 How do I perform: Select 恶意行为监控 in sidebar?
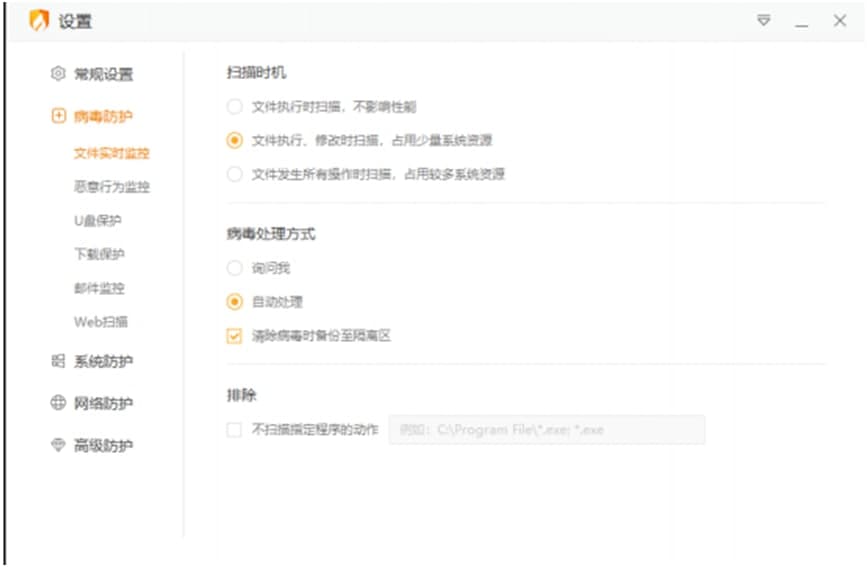pyautogui.click(x=112, y=187)
